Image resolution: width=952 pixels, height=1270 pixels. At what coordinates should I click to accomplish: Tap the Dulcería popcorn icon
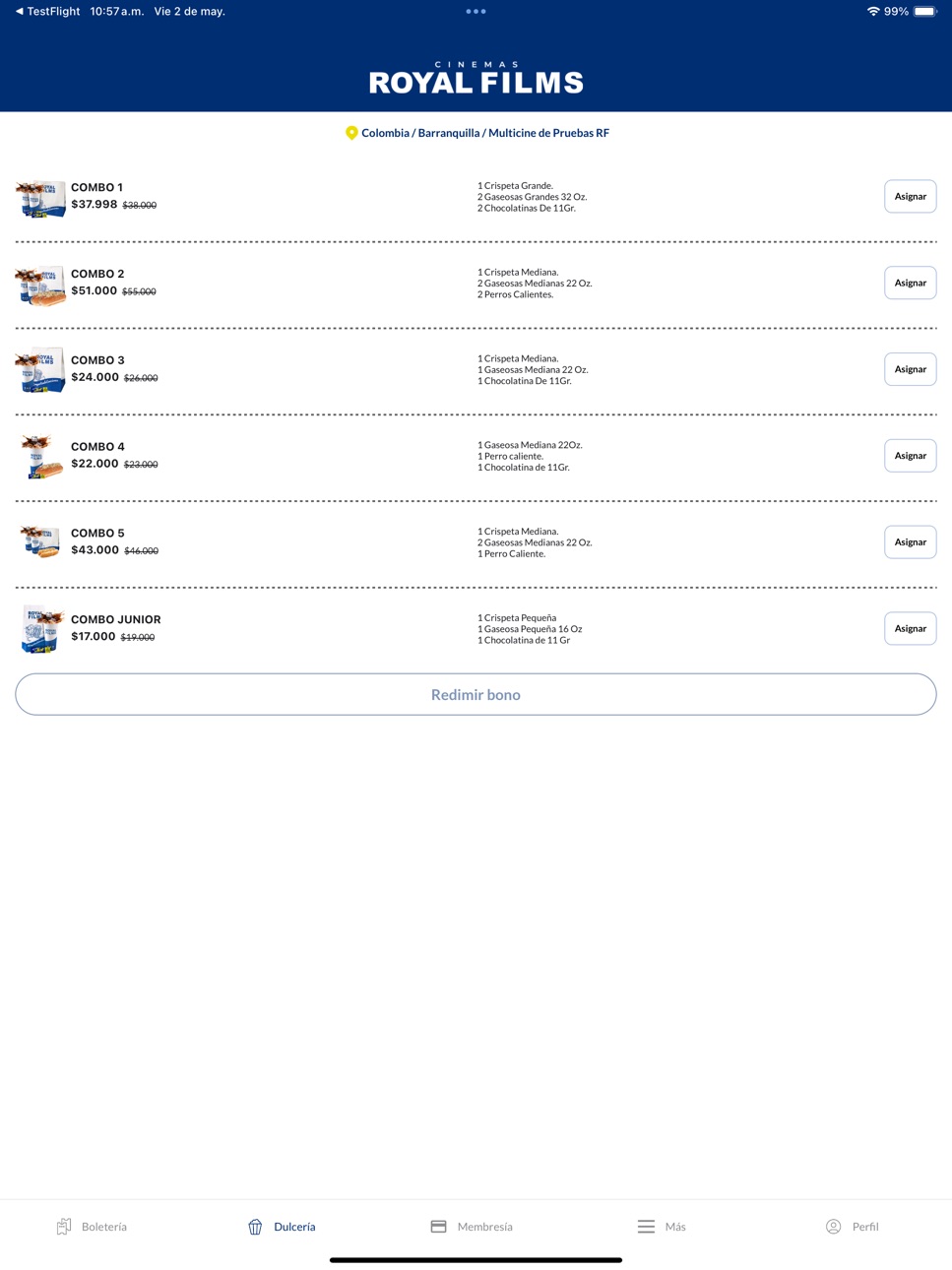click(255, 1226)
